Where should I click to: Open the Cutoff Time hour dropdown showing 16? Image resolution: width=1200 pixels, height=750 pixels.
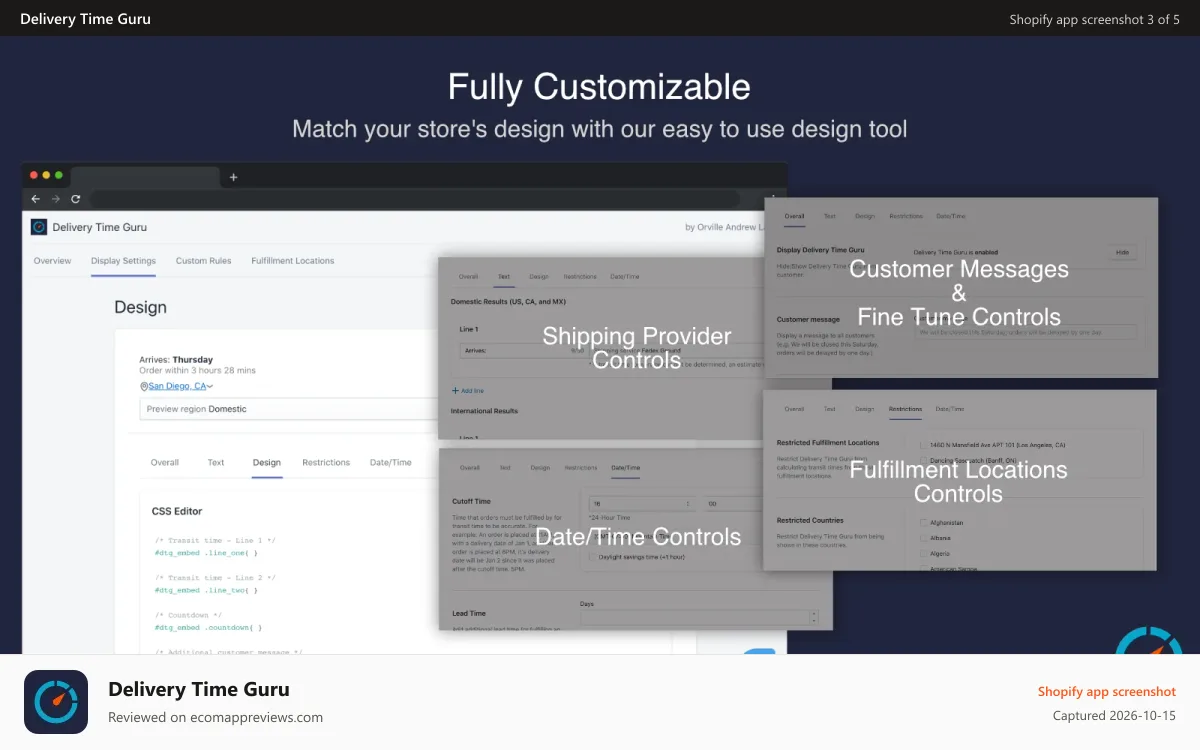(641, 504)
